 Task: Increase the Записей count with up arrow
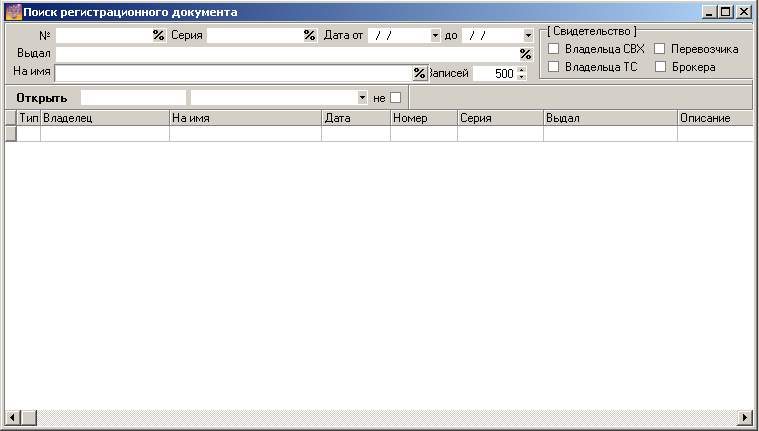[521, 70]
